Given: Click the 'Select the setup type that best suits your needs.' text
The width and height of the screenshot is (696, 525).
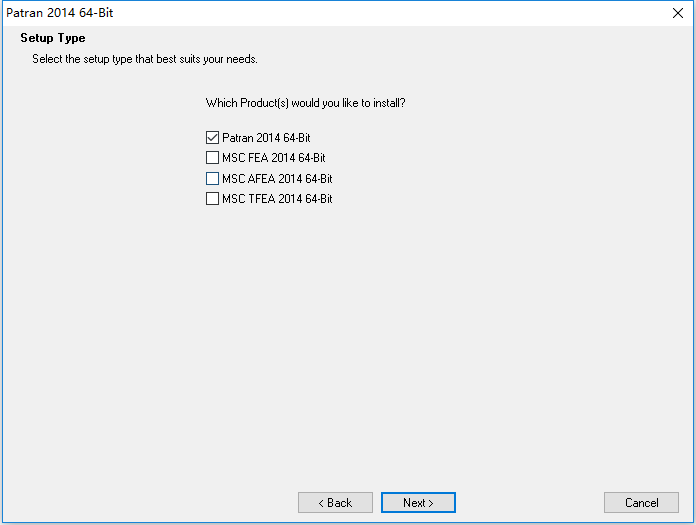Looking at the screenshot, I should 145,59.
